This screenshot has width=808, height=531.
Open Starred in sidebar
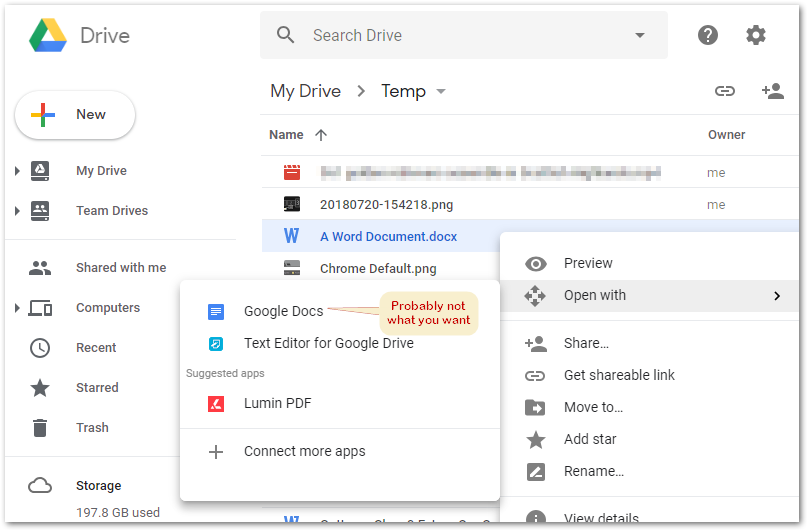(x=97, y=388)
